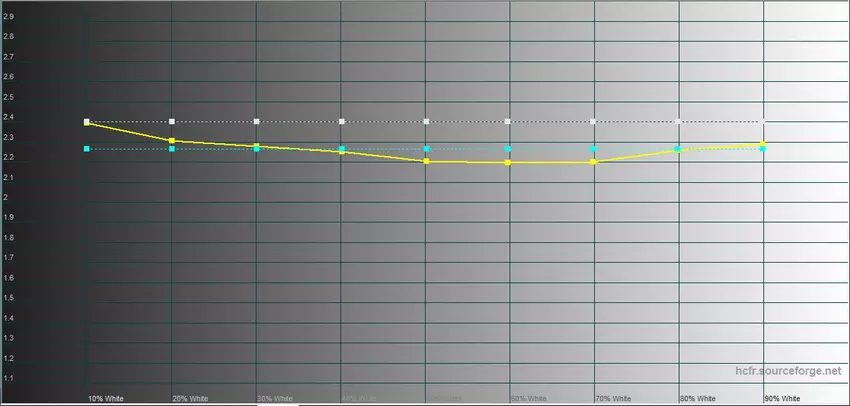Pick the cyan reference point at 70% White
The image size is (850, 406).
[594, 149]
